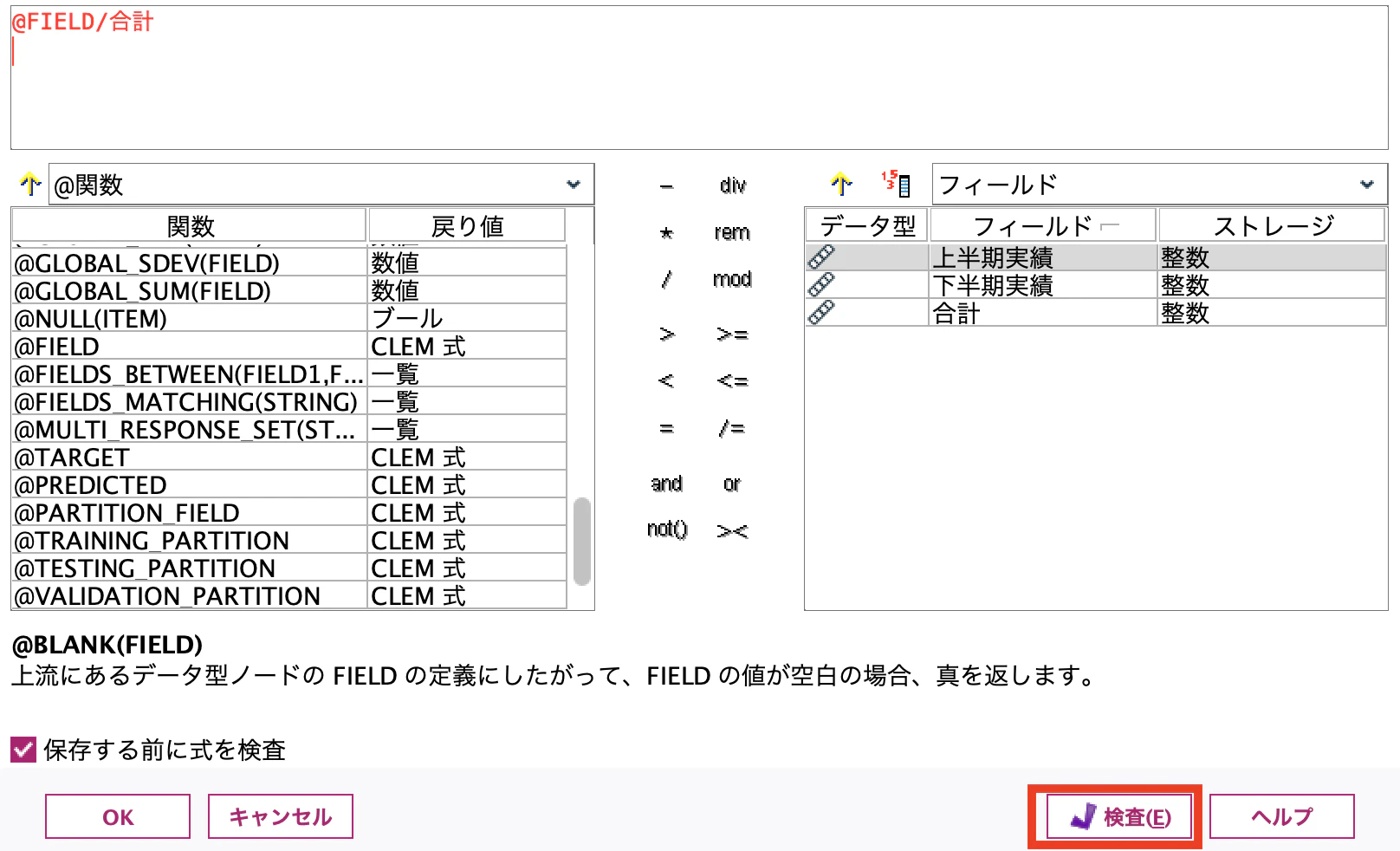Insert the minus operator
The image size is (1400, 851).
666,185
